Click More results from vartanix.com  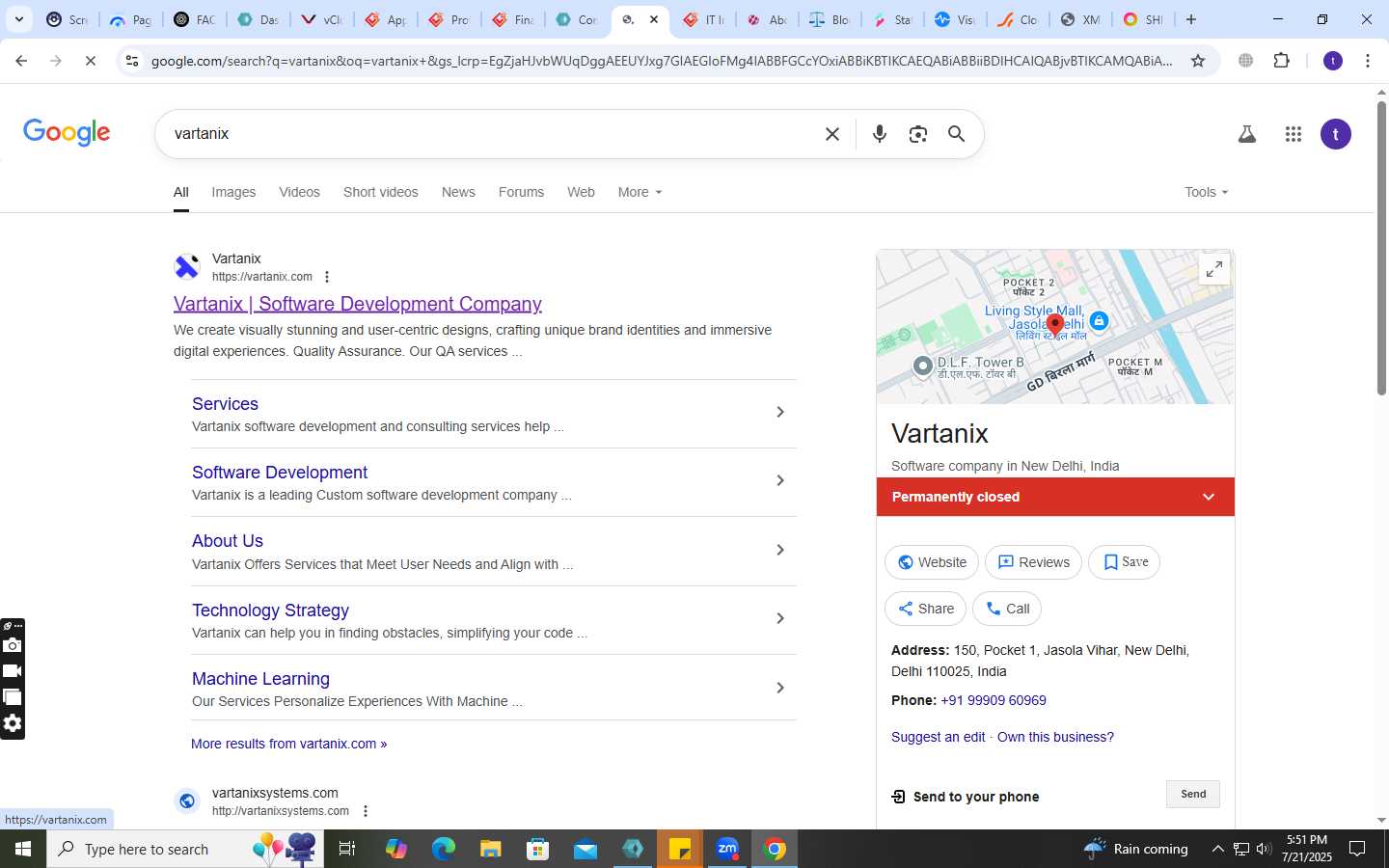(288, 744)
